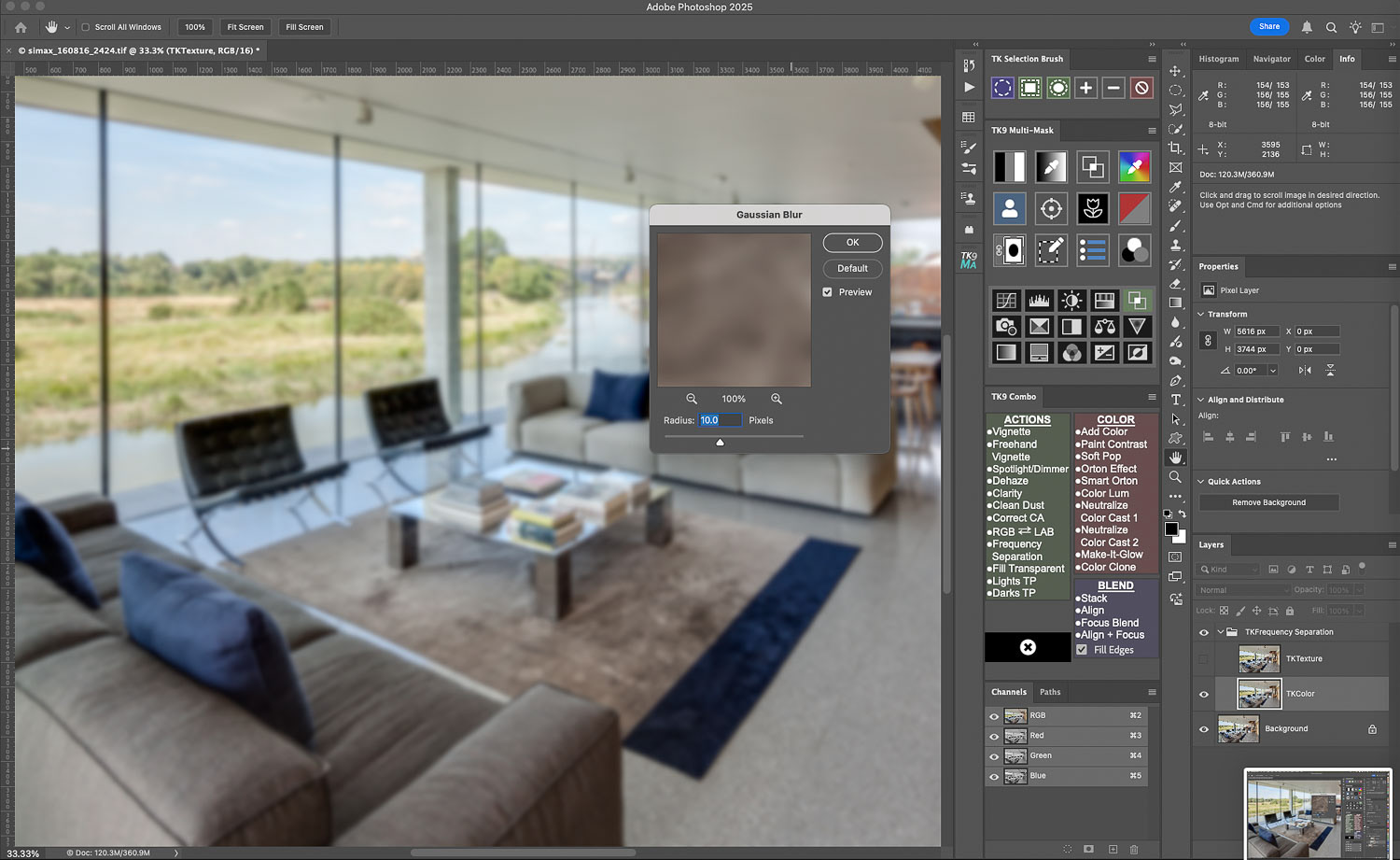Screen dimensions: 1400x860
Task: Collapse the Transform section in Properties
Action: tap(1201, 315)
